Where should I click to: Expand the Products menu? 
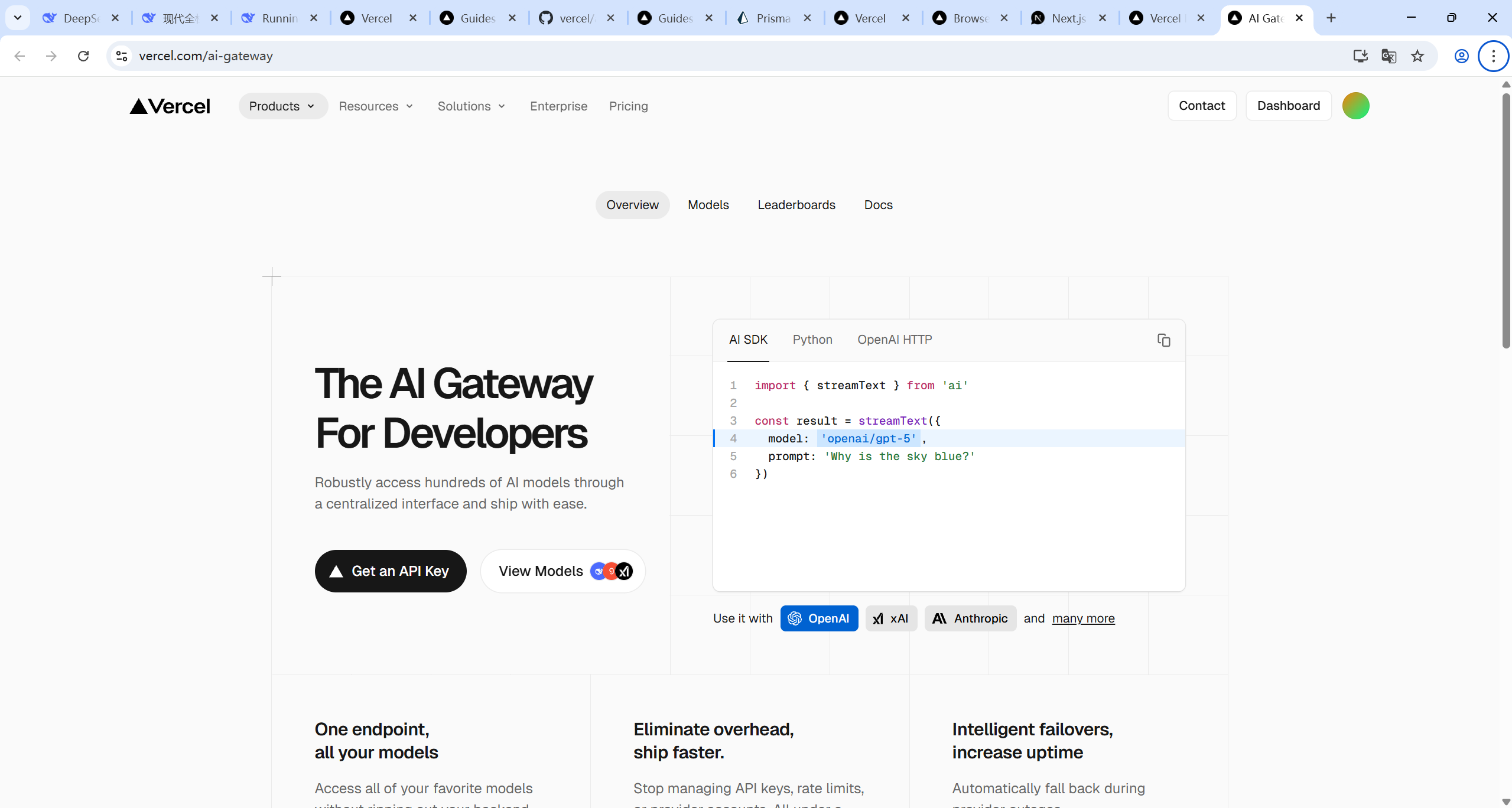282,106
